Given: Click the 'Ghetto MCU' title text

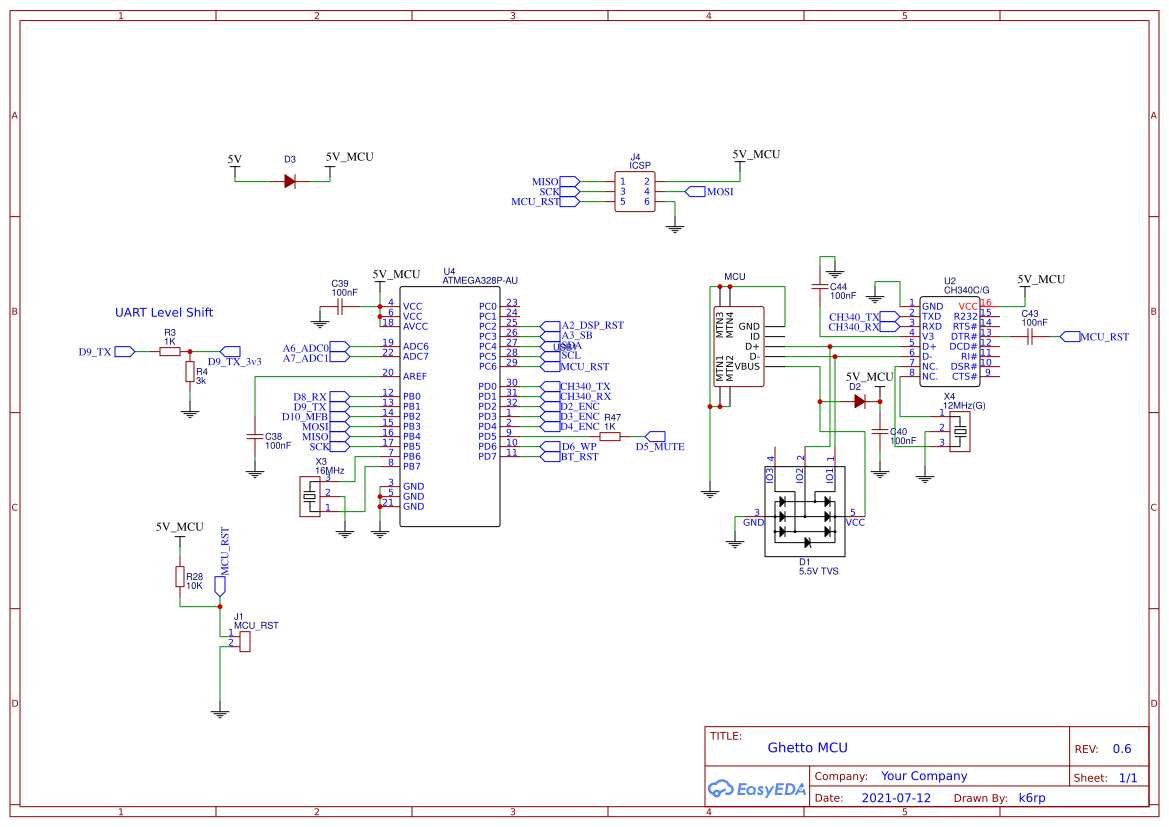Looking at the screenshot, I should coord(808,747).
